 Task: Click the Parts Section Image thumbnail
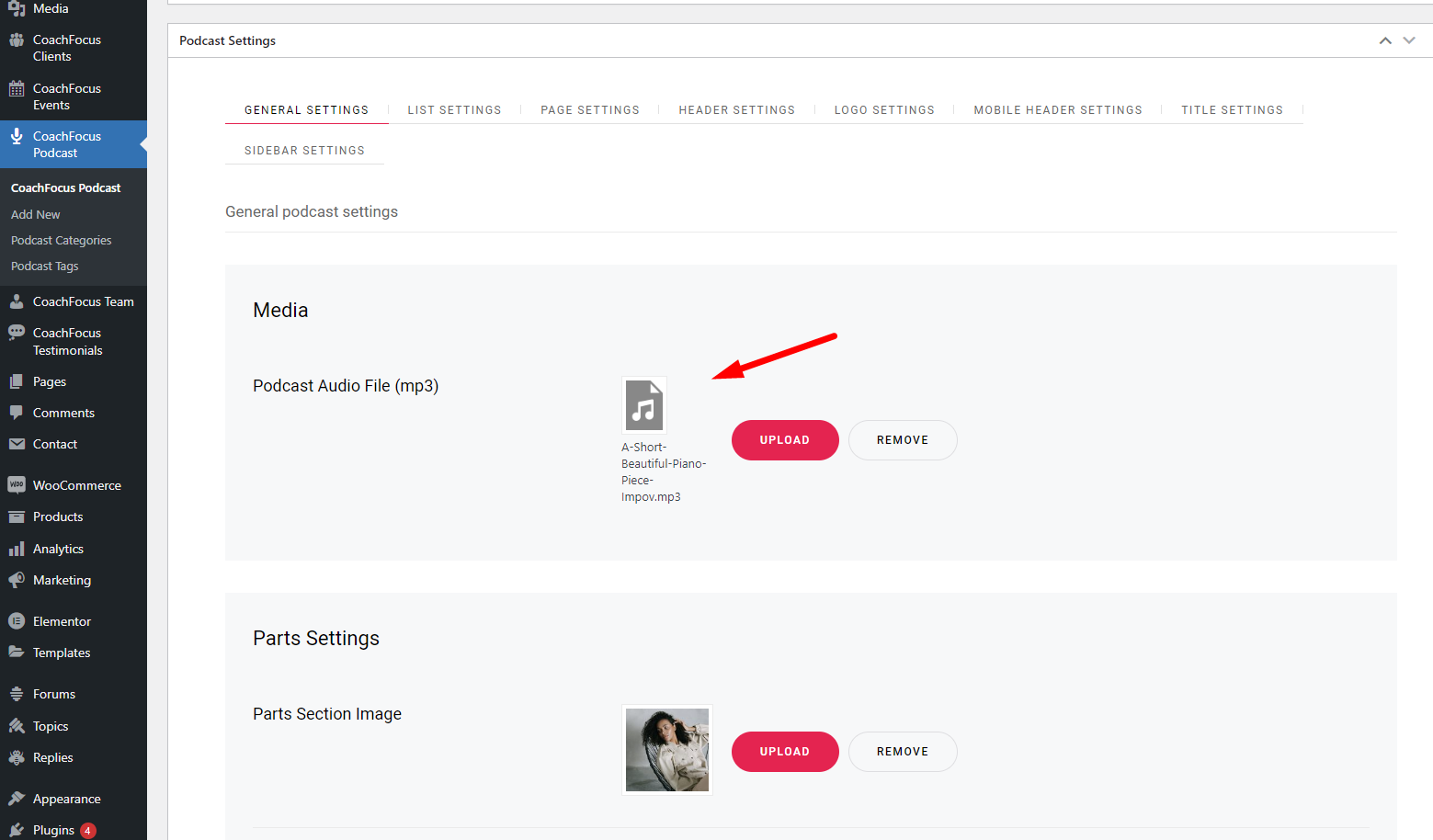click(667, 750)
